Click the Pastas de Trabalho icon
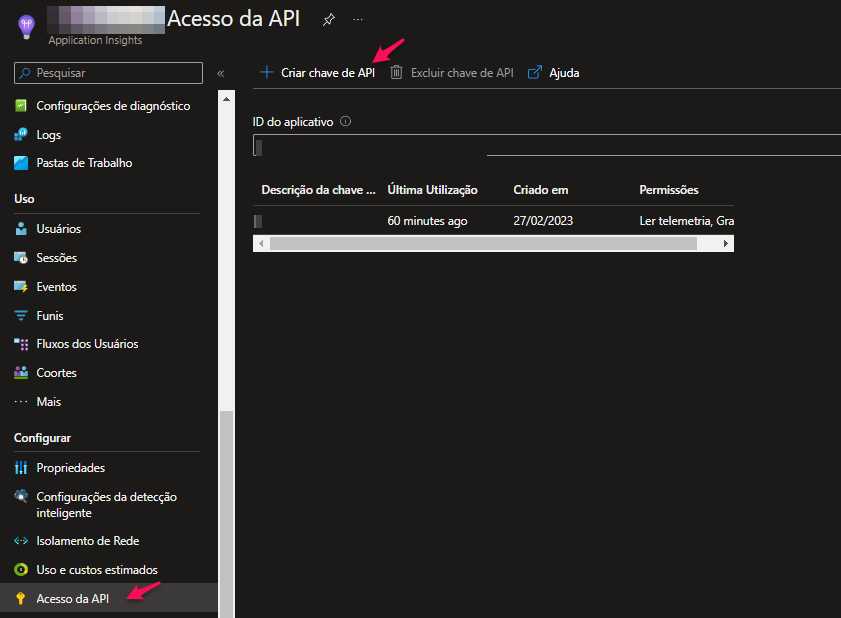 (x=21, y=163)
